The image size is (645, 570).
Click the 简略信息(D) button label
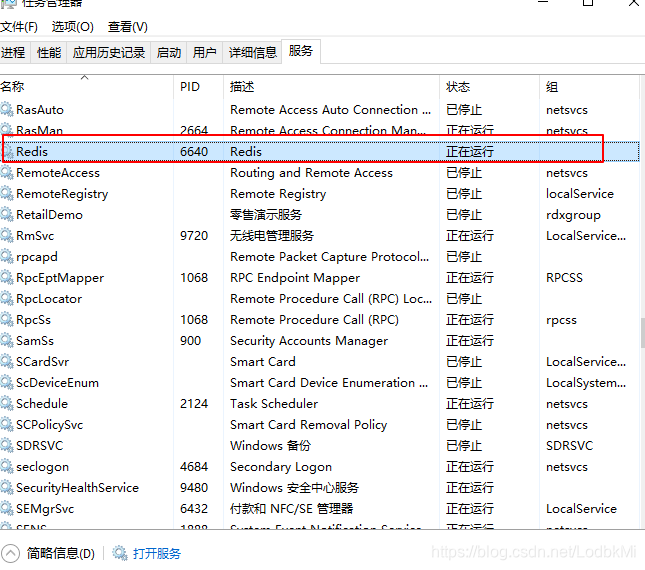tap(60, 554)
